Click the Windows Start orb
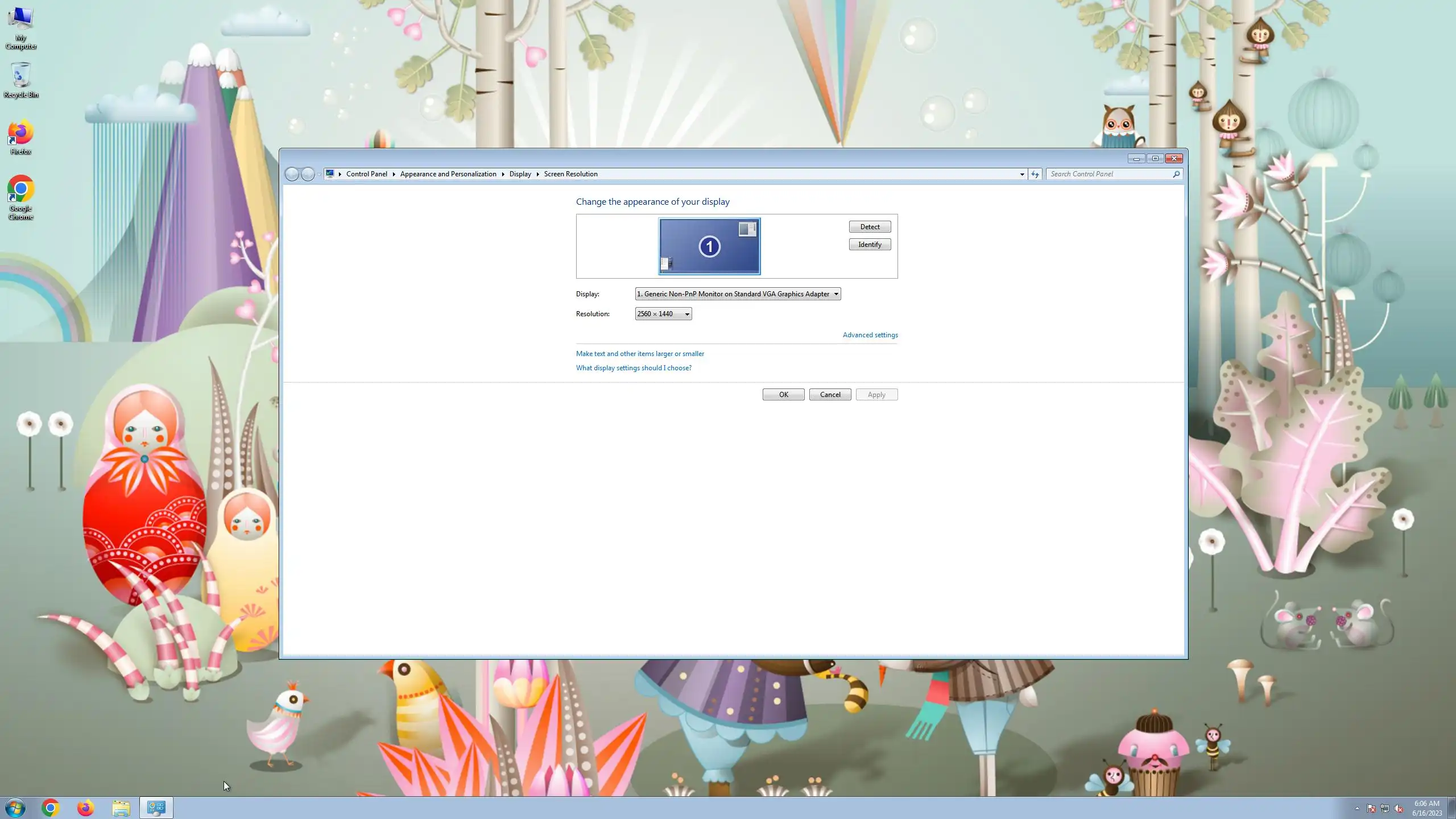Viewport: 1456px width, 819px height. coord(15,808)
